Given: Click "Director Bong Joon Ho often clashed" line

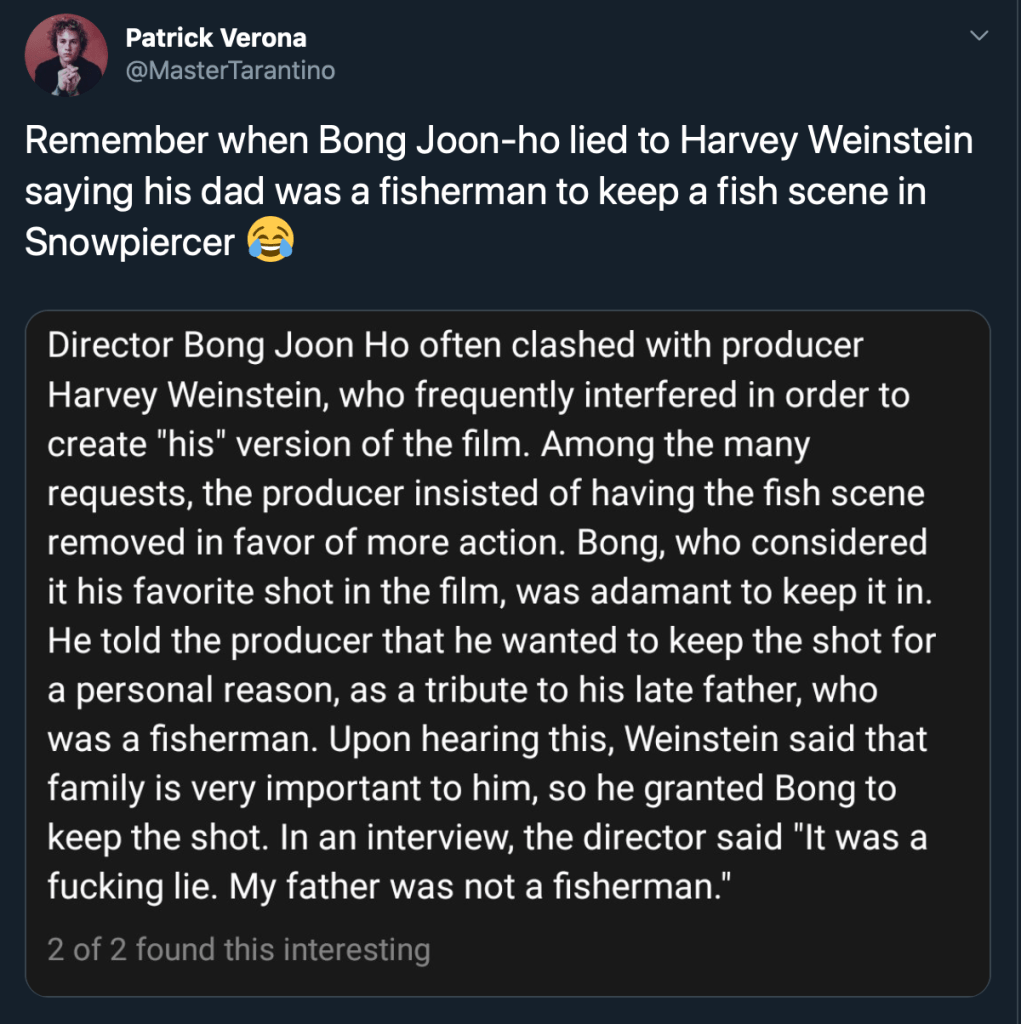Looking at the screenshot, I should tap(455, 346).
